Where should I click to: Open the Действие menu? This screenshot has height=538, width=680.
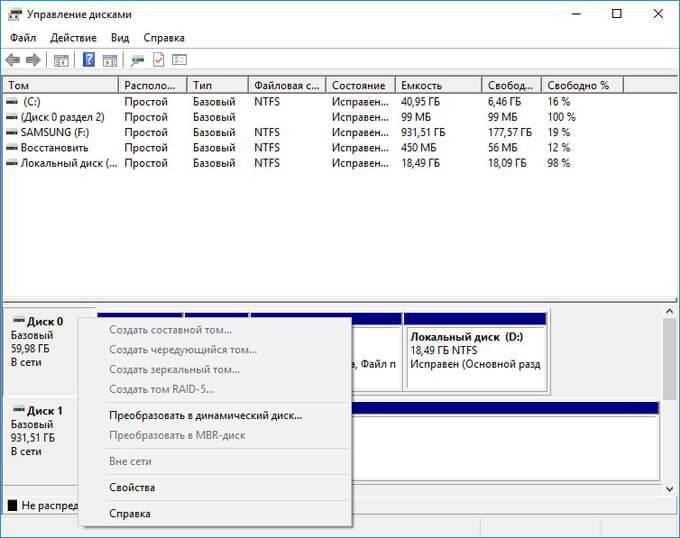73,37
